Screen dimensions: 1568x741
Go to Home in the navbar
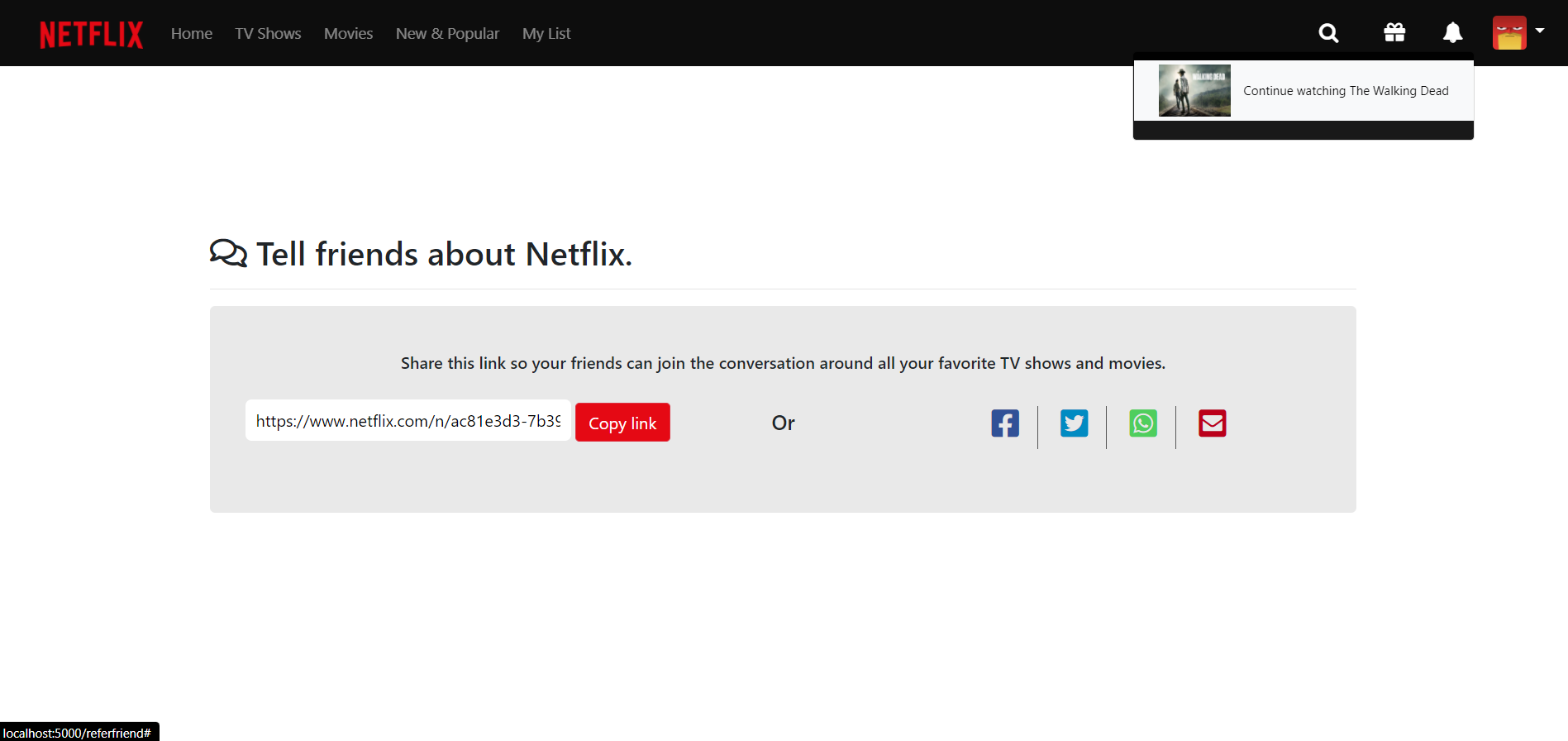click(x=192, y=34)
